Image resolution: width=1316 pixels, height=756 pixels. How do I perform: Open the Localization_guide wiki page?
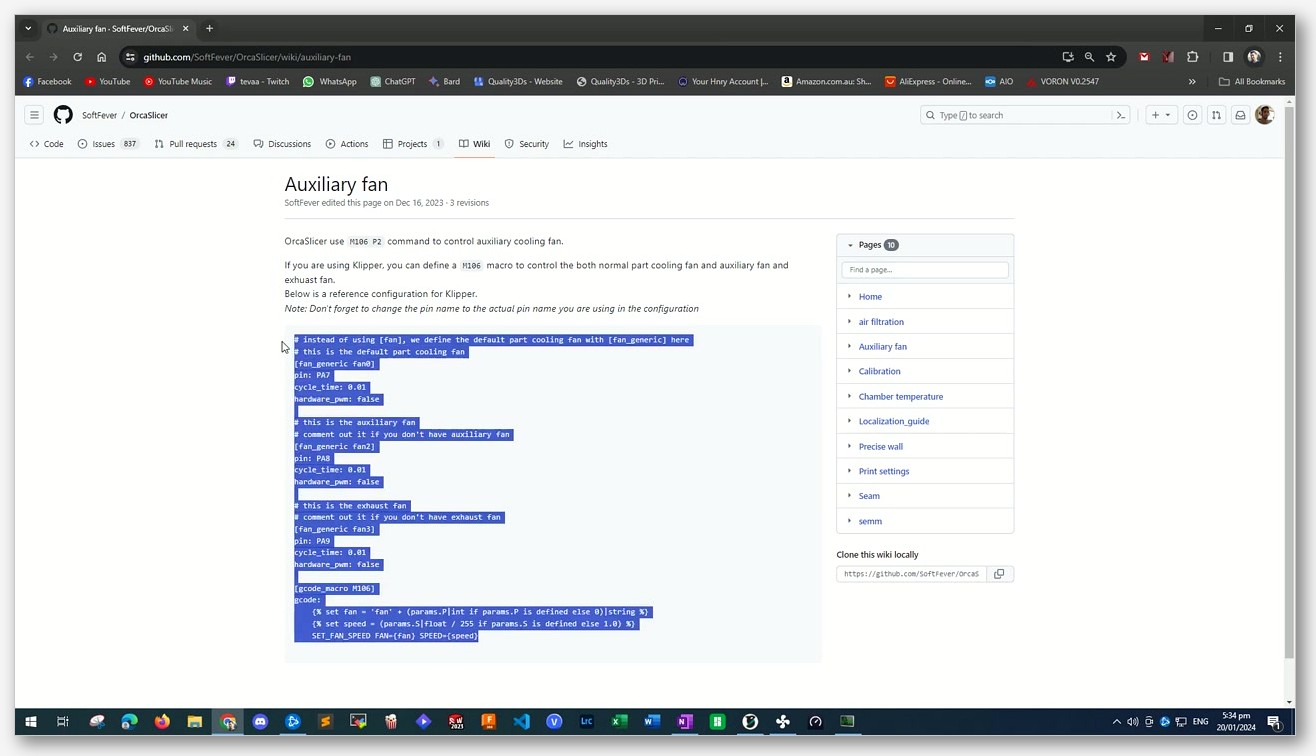(x=894, y=421)
